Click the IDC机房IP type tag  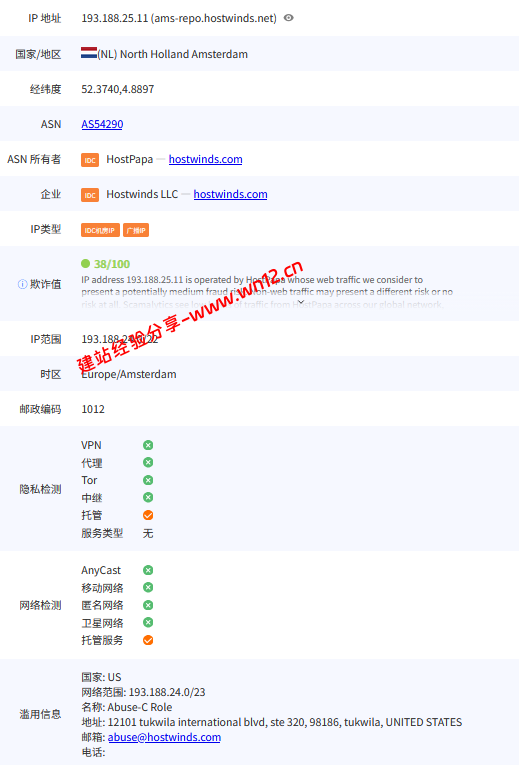coord(100,230)
